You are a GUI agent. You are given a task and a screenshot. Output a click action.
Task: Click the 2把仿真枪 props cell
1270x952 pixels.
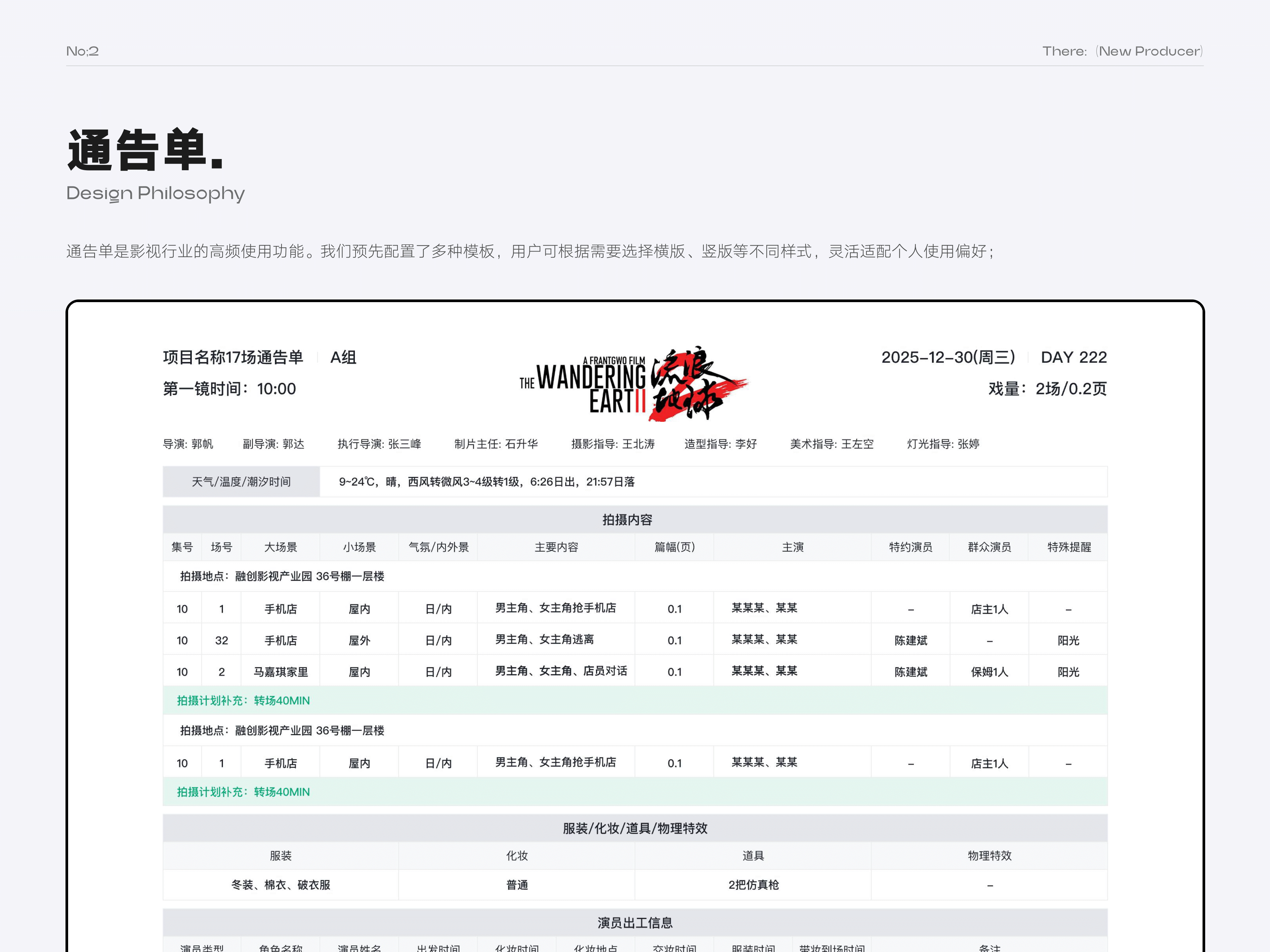coord(753,886)
